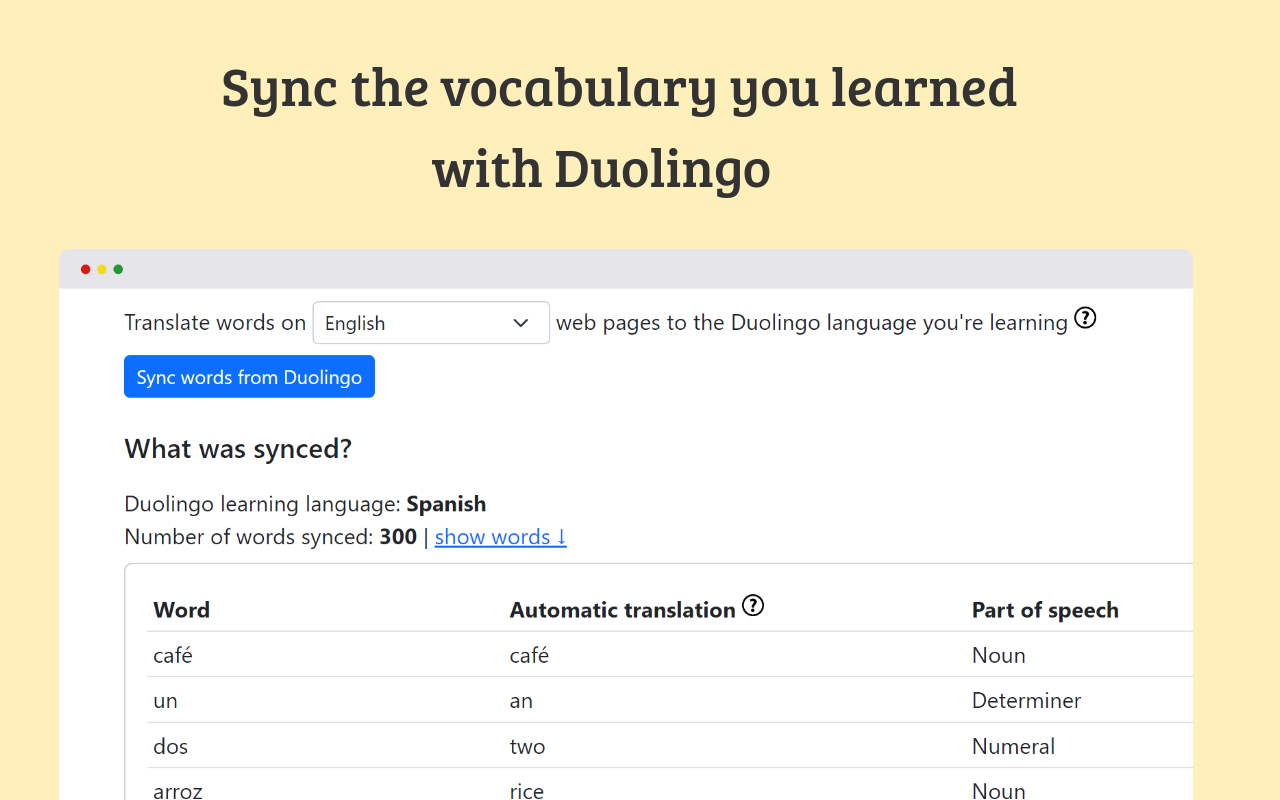Click the word un in the list
This screenshot has height=800, width=1280.
click(166, 700)
